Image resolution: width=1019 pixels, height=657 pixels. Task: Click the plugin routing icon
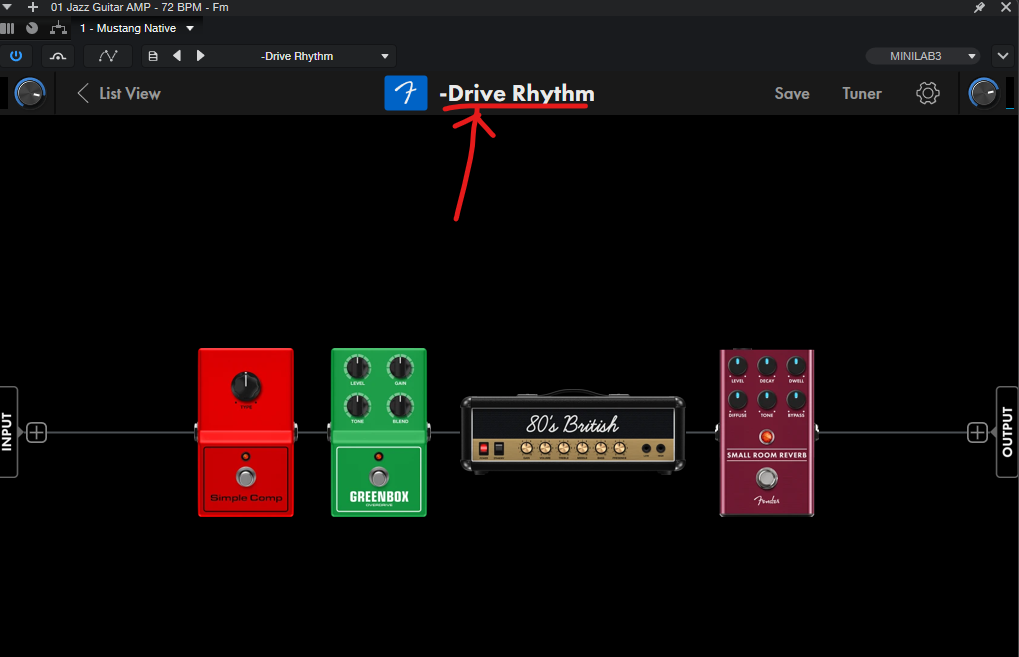59,28
